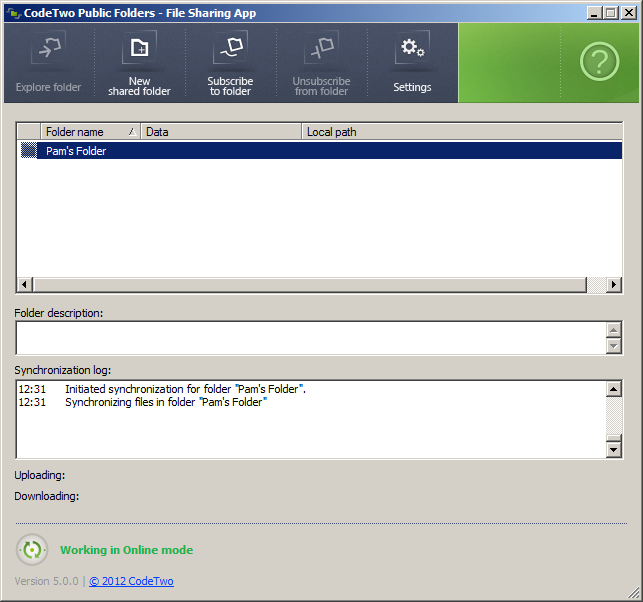Screen dimensions: 643x602
Task: Close the CodeTwo Public Folders window
Action: point(629,13)
